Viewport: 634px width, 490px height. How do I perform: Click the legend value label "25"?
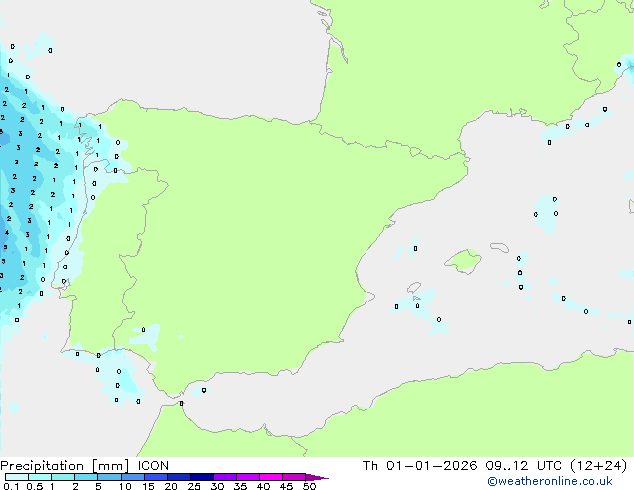(194, 487)
